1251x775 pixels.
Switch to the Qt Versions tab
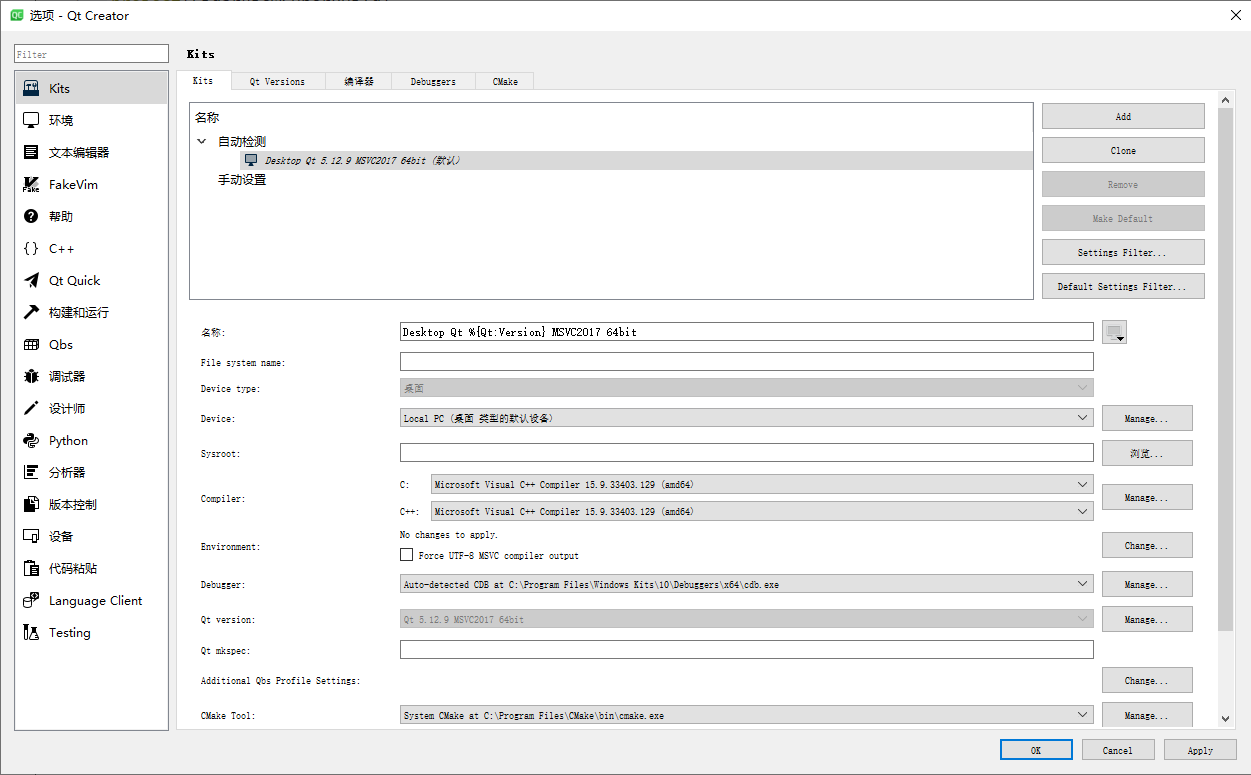tap(277, 81)
